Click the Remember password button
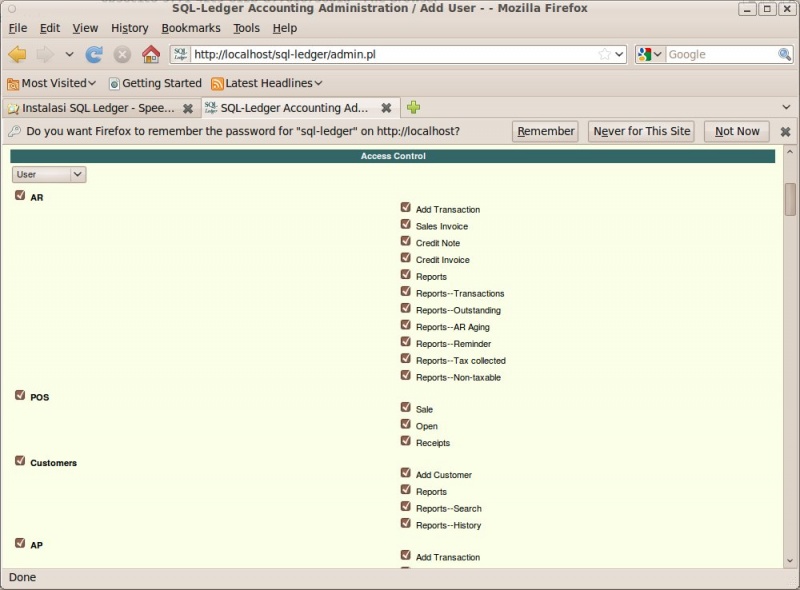This screenshot has width=800, height=590. (x=545, y=131)
